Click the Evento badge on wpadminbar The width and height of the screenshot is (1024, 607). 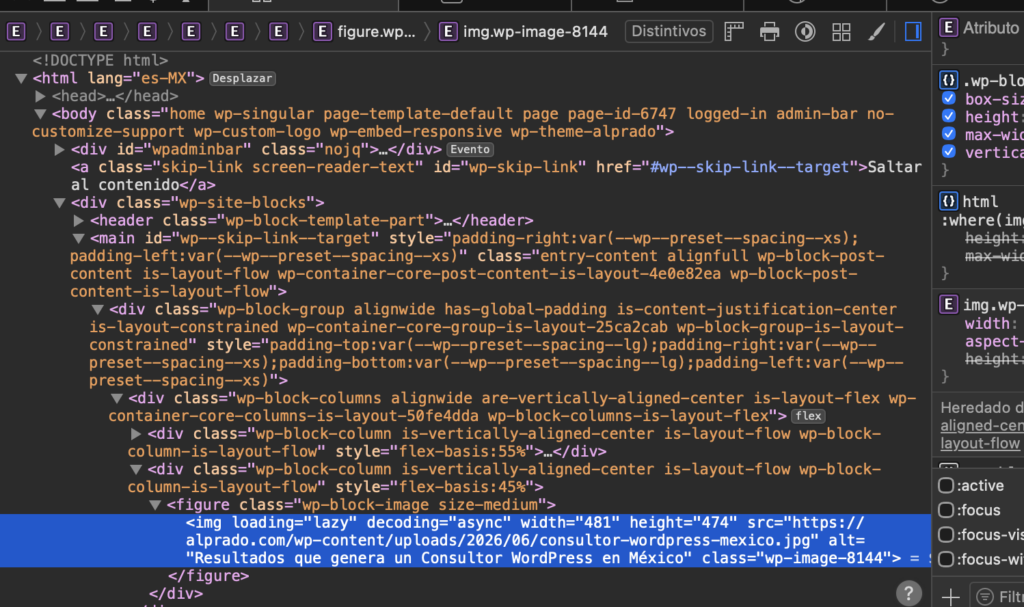[x=470, y=150]
